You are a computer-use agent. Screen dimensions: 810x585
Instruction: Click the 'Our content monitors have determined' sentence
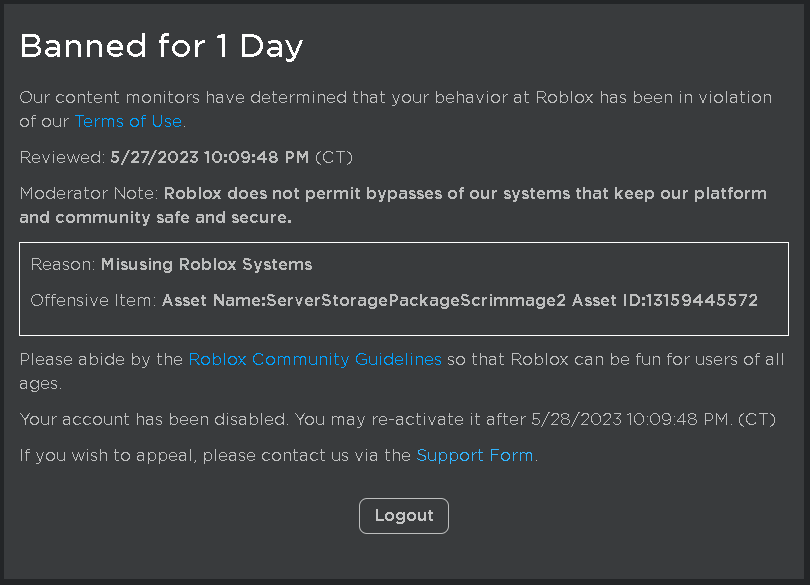(x=396, y=109)
